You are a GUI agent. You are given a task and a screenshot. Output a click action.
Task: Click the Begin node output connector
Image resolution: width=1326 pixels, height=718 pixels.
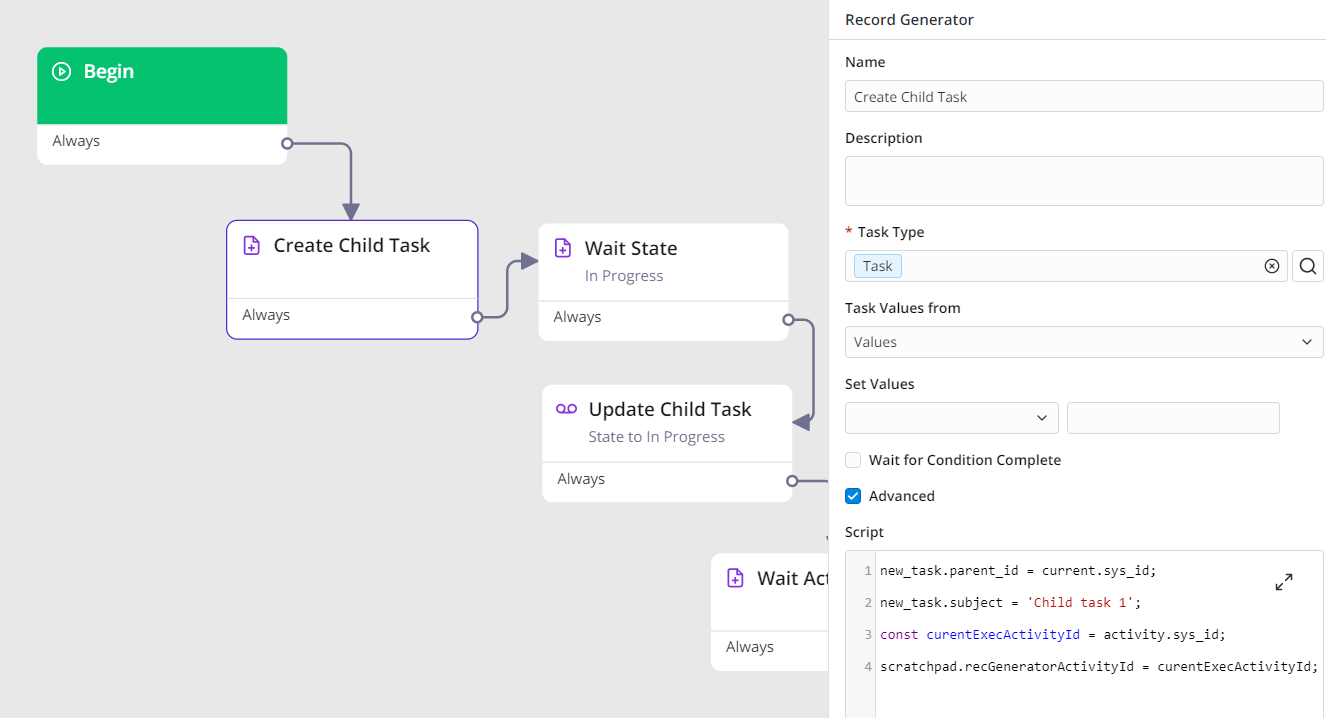pos(287,143)
